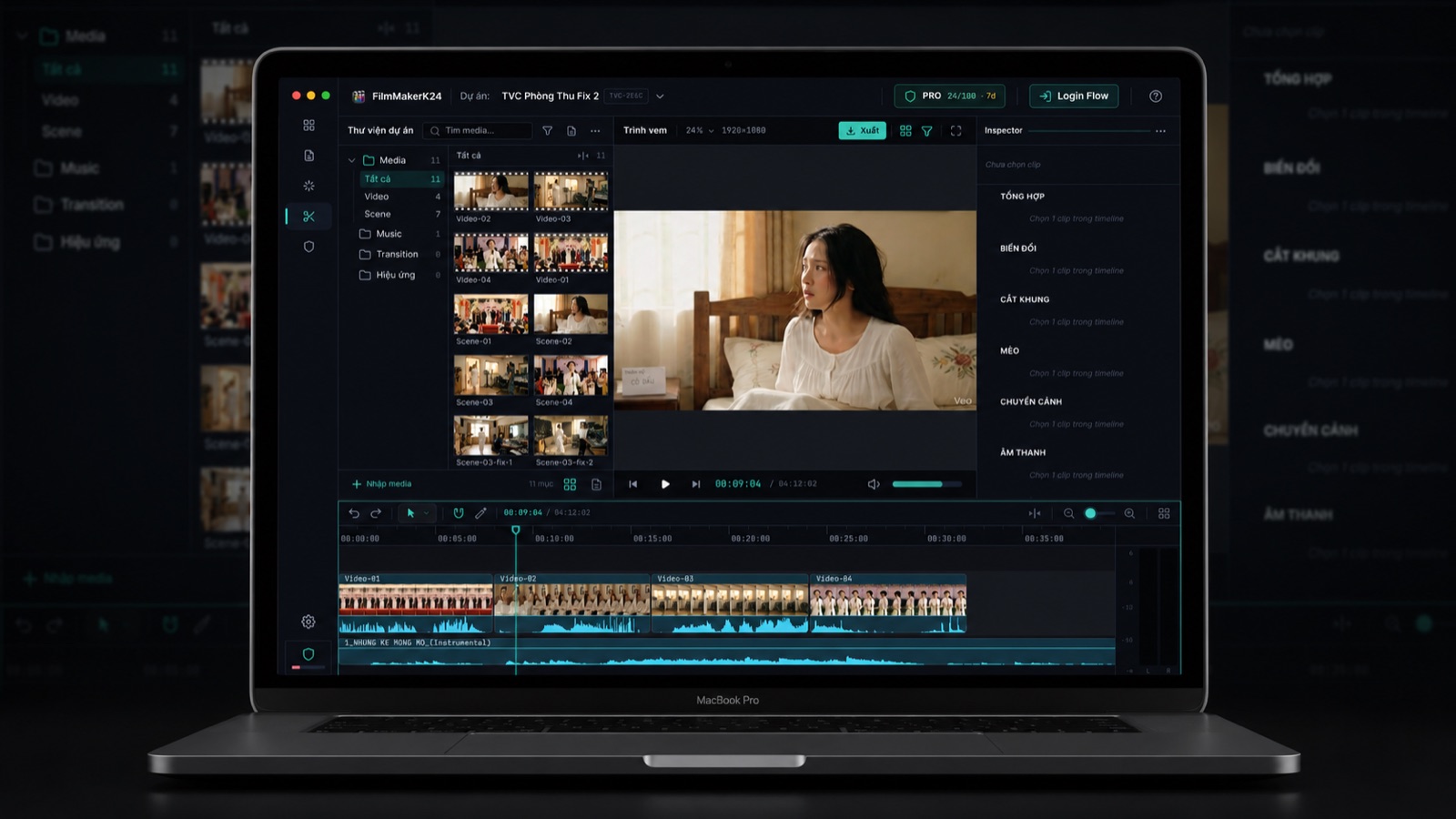Select the Video-02 thumbnail in library
Viewport: 1456px width, 819px height.
[491, 191]
